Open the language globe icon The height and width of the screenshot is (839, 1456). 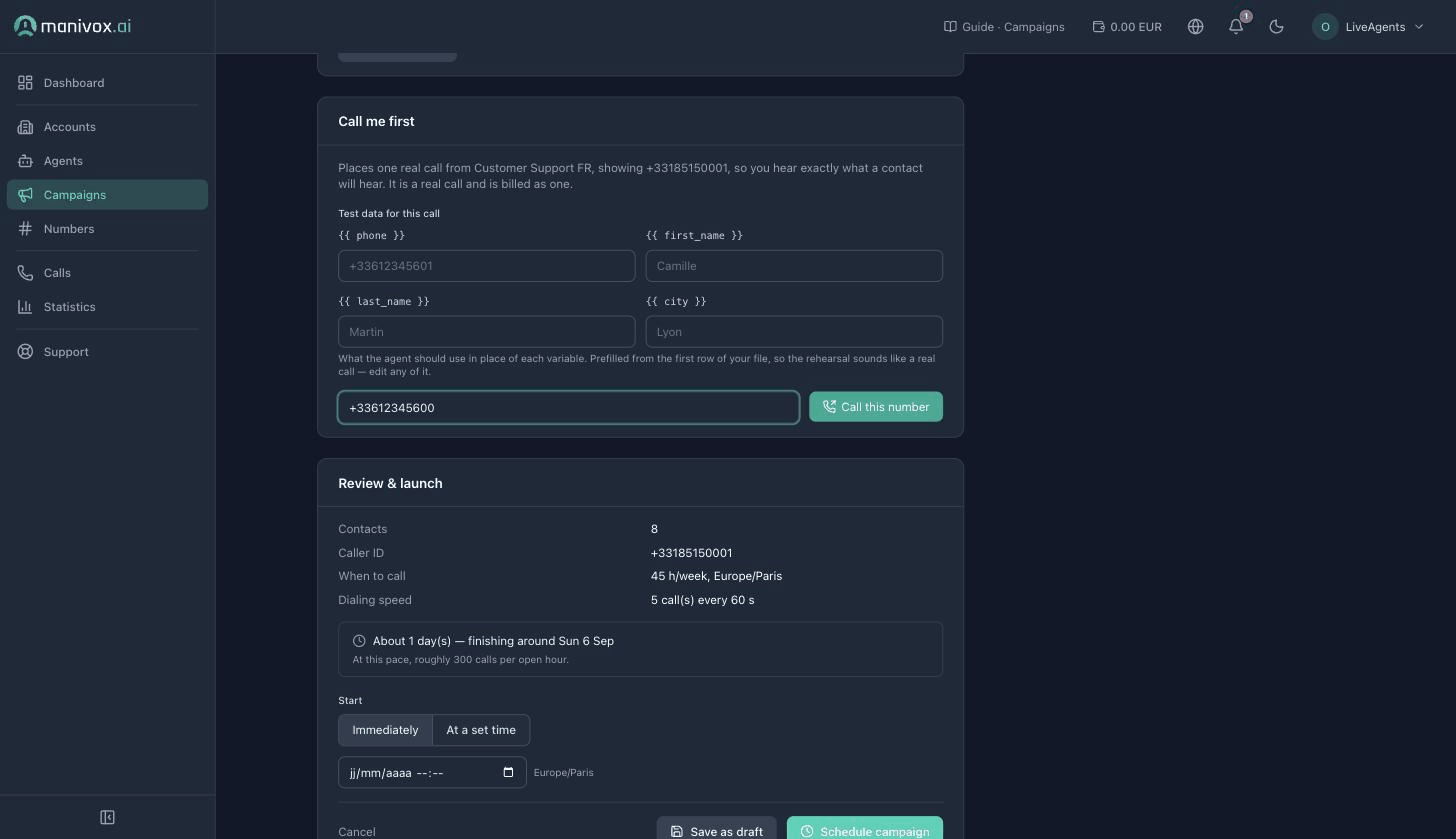point(1195,27)
